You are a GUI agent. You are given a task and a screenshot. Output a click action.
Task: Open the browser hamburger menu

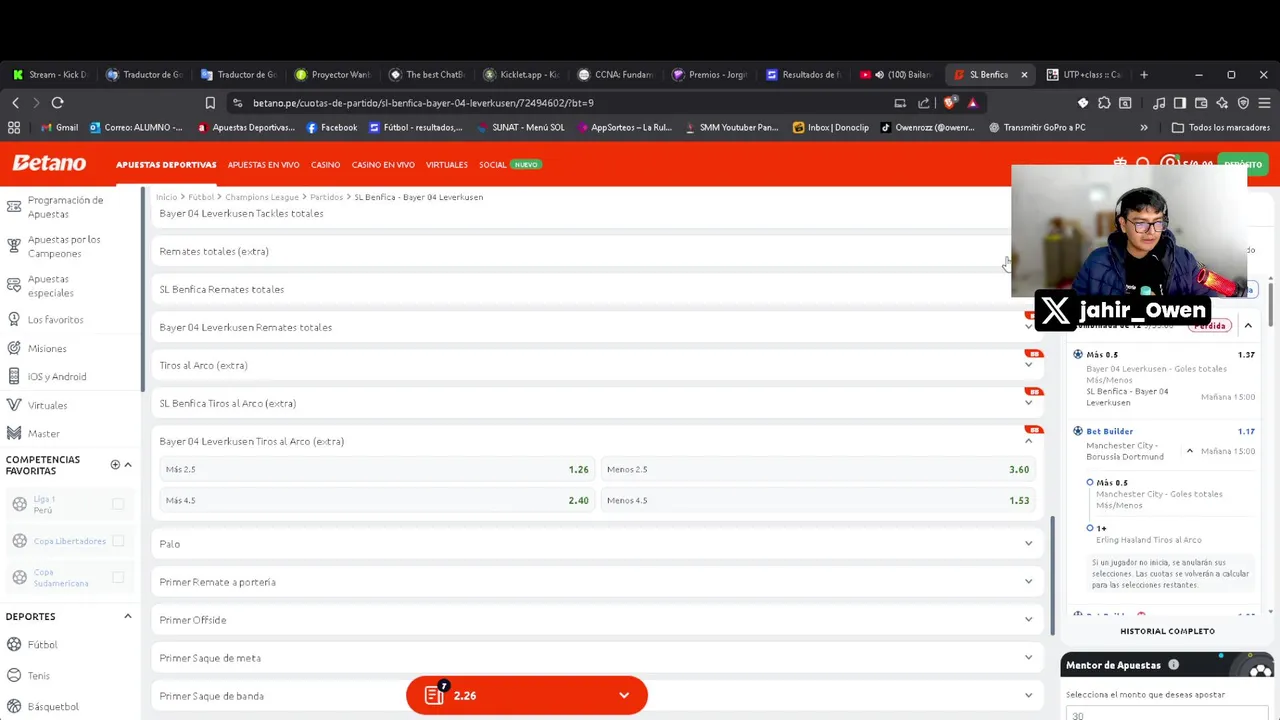(x=1264, y=102)
